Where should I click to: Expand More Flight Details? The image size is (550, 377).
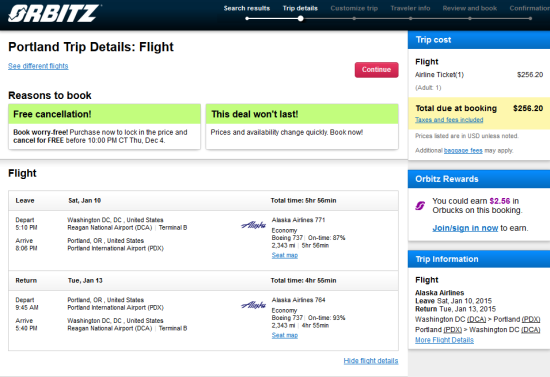(444, 340)
